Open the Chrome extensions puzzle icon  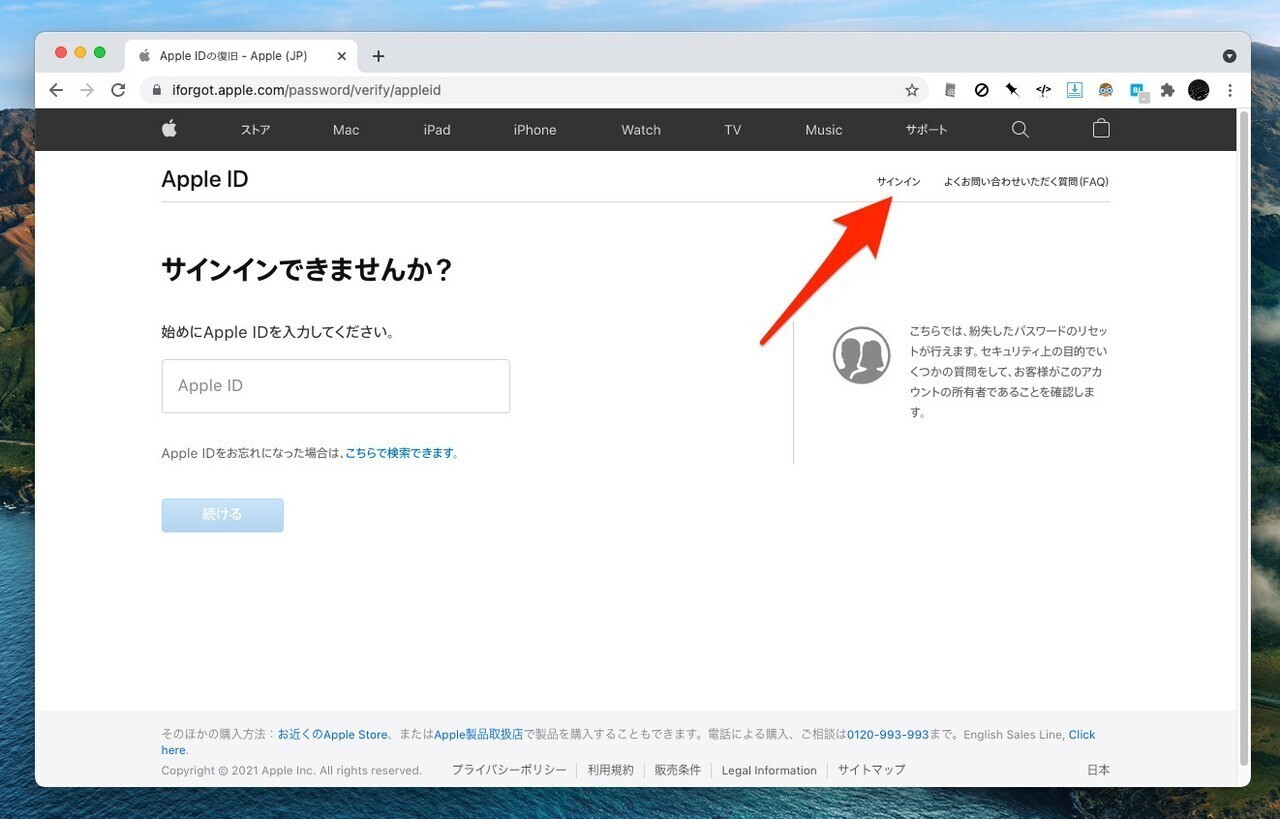[x=1167, y=90]
